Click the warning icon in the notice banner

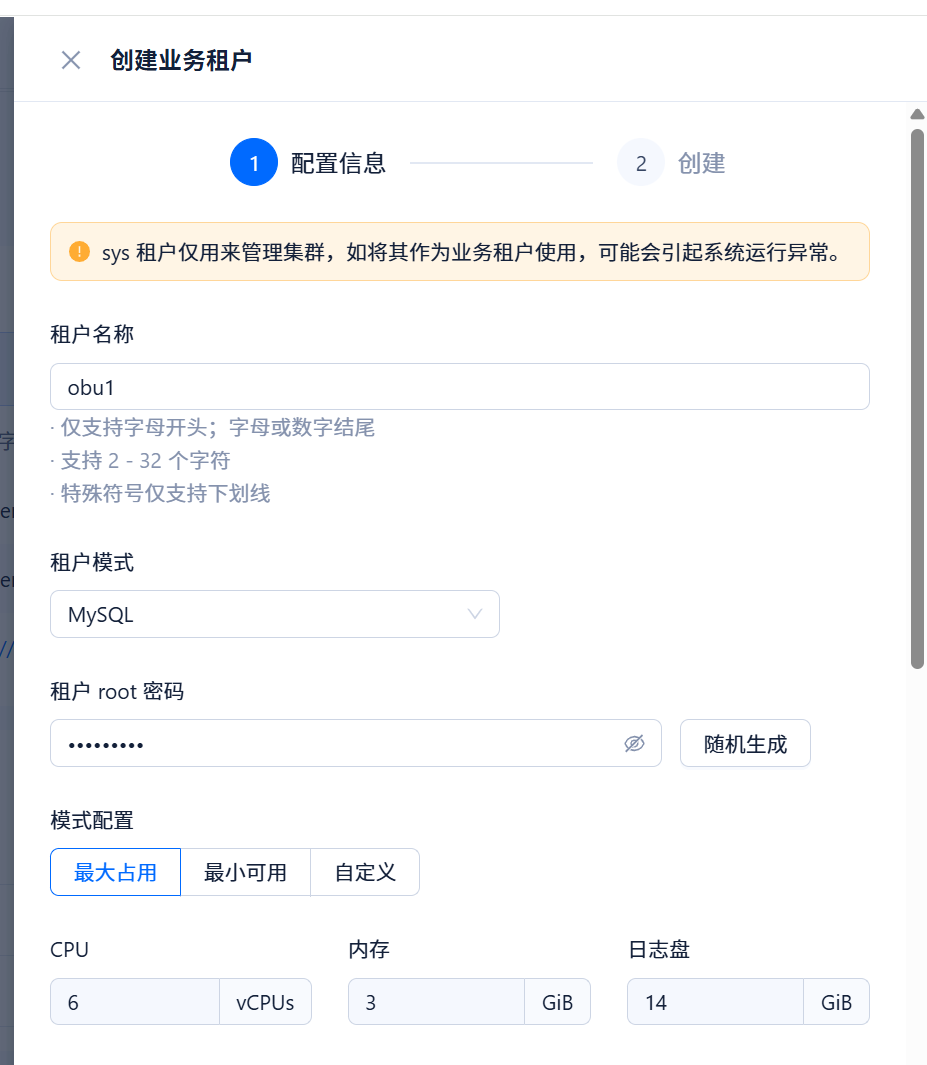82,251
